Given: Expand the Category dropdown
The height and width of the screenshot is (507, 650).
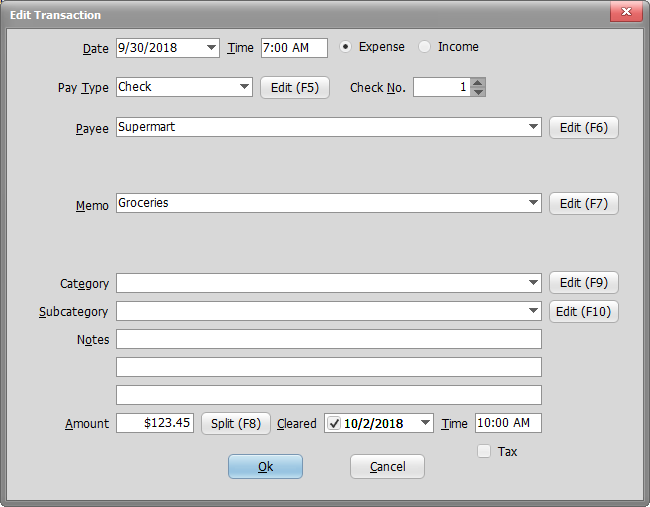Looking at the screenshot, I should [534, 283].
